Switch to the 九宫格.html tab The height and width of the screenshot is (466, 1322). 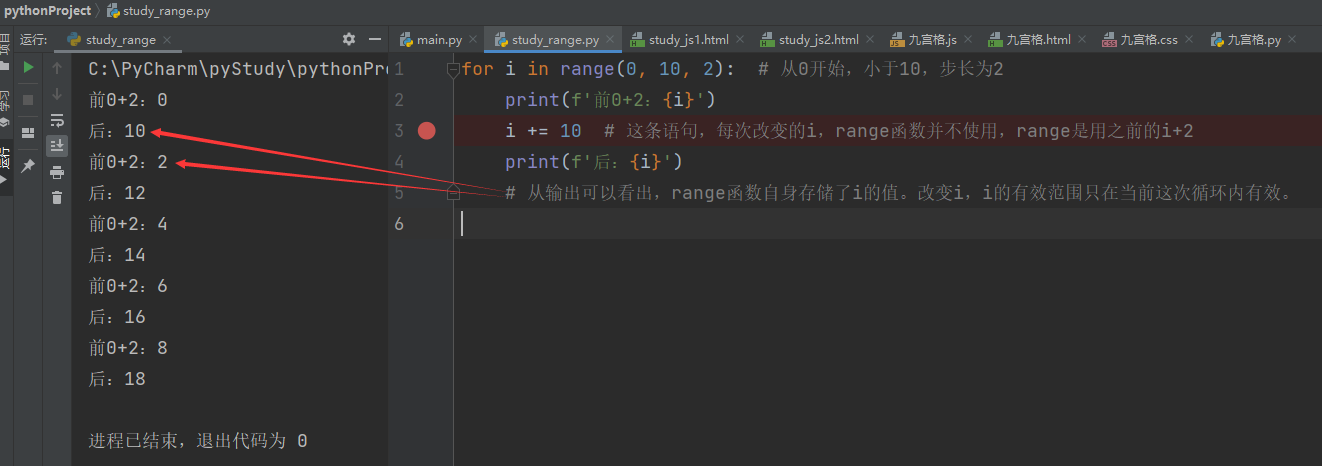(1038, 40)
